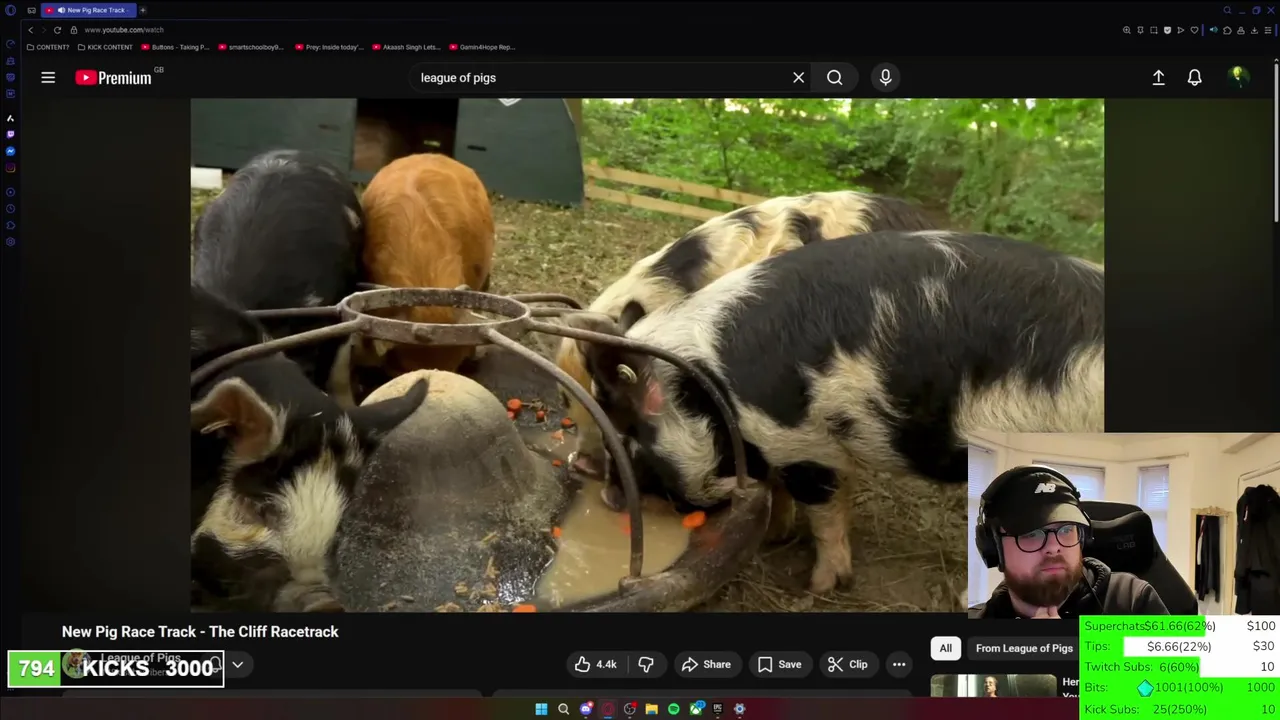Start voice search with the microphone
The height and width of the screenshot is (720, 1280).
885,77
